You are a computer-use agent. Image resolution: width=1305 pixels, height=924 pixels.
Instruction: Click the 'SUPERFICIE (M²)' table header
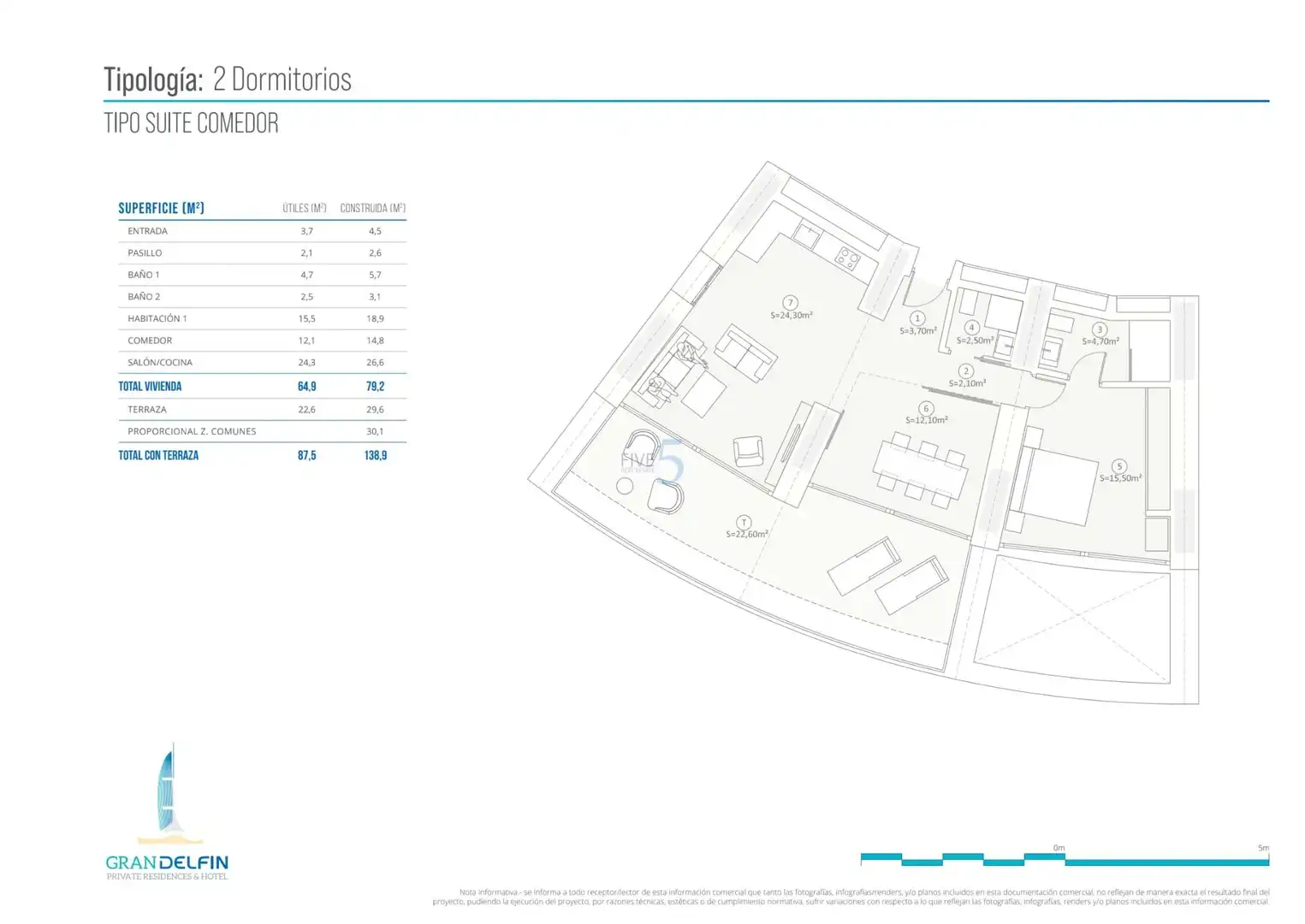[162, 208]
